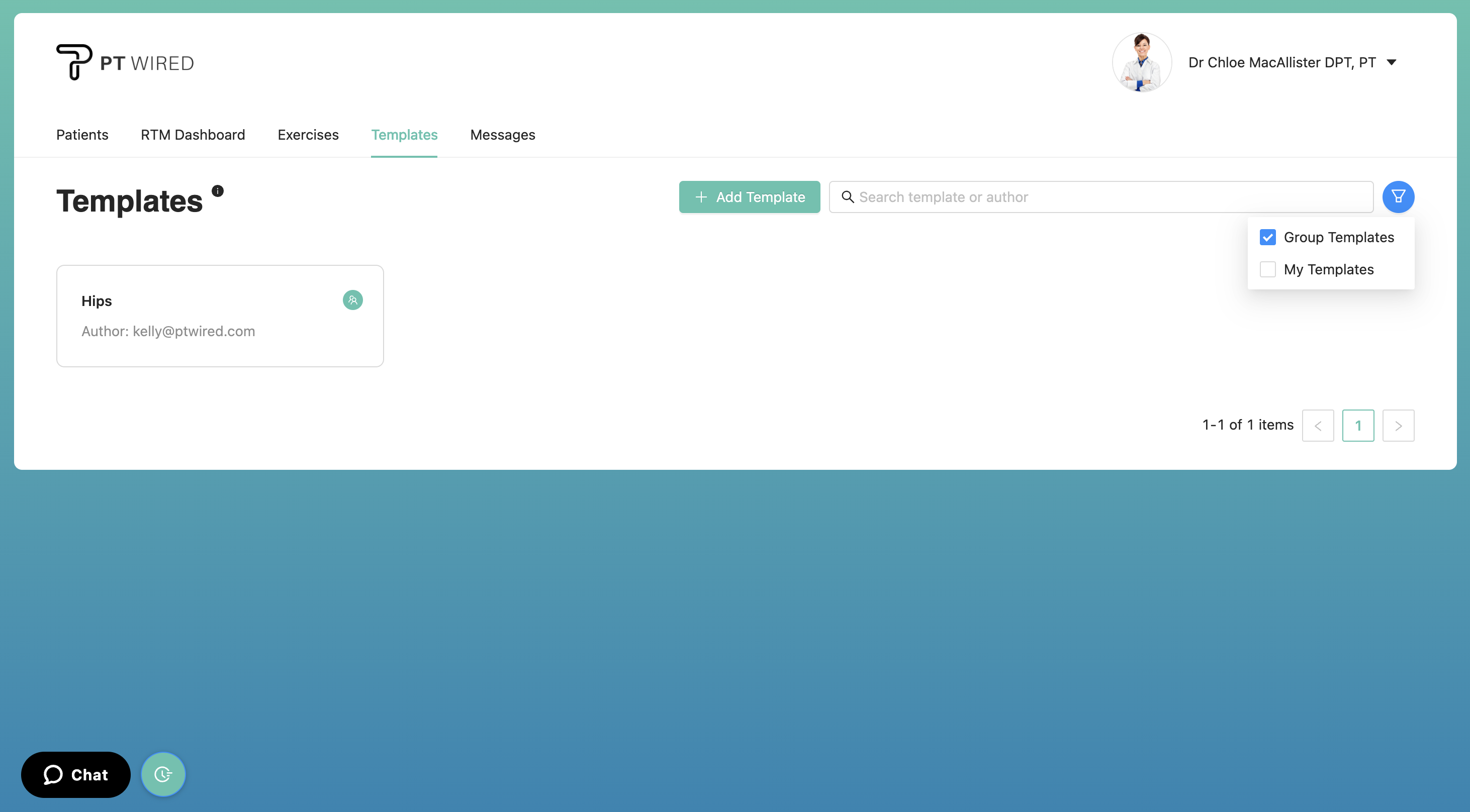Open the Messages tab
Image resolution: width=1470 pixels, height=812 pixels.
[502, 135]
